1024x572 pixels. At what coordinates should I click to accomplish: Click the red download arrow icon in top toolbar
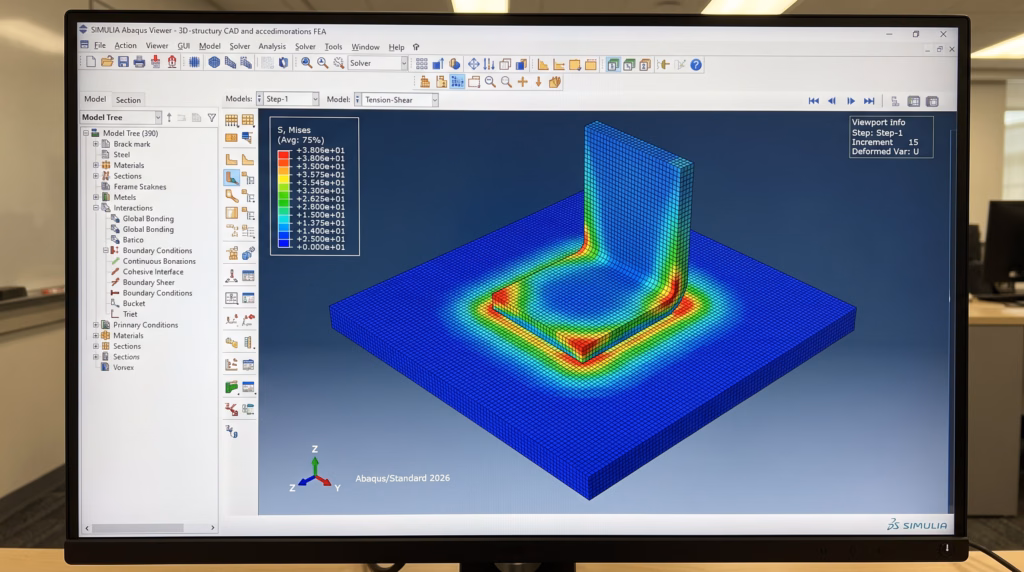click(155, 63)
